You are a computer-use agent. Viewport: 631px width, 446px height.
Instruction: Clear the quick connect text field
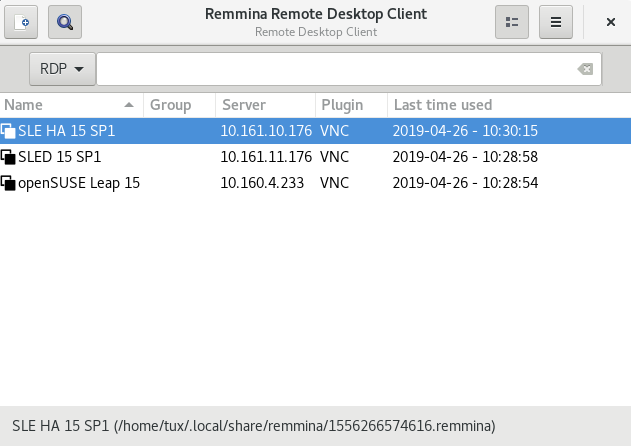pyautogui.click(x=585, y=69)
